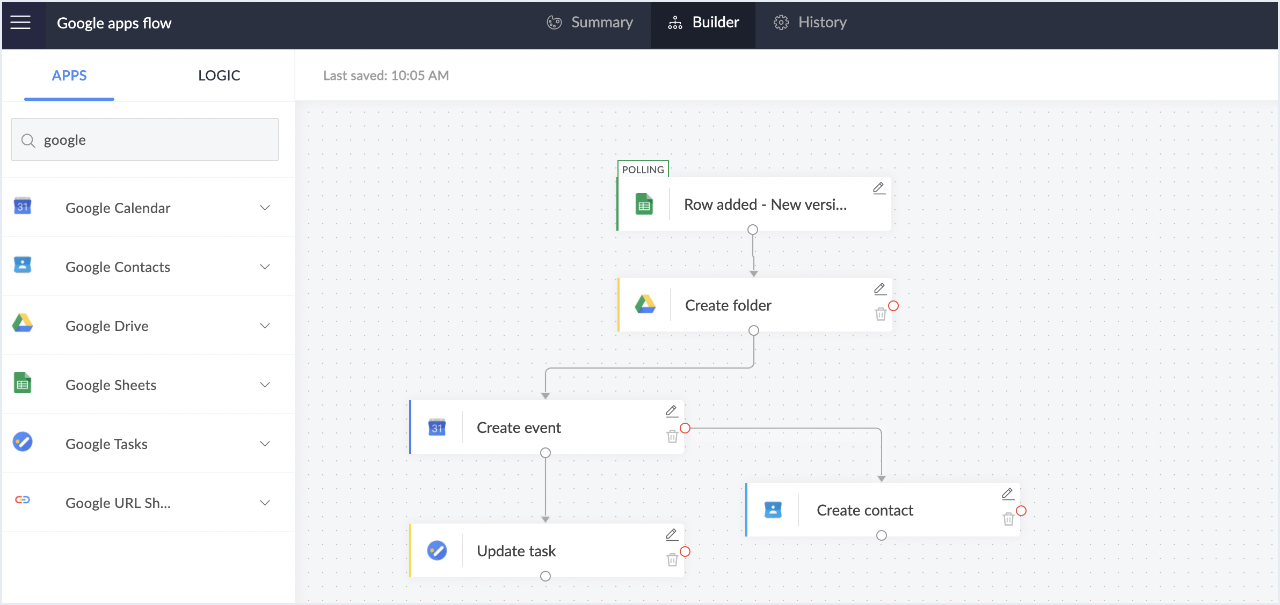Image resolution: width=1280 pixels, height=605 pixels.
Task: Click red error connector on Create event
Action: (686, 428)
